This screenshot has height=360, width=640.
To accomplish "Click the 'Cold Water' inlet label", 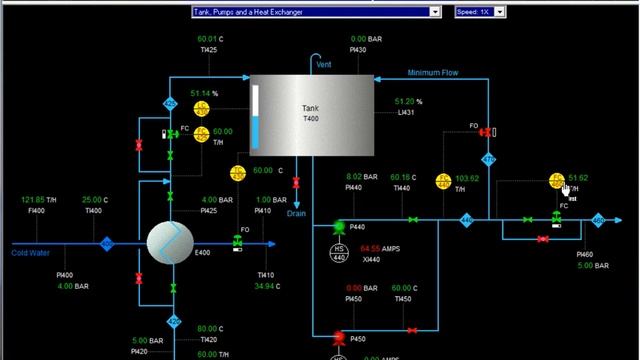I will click(x=30, y=253).
